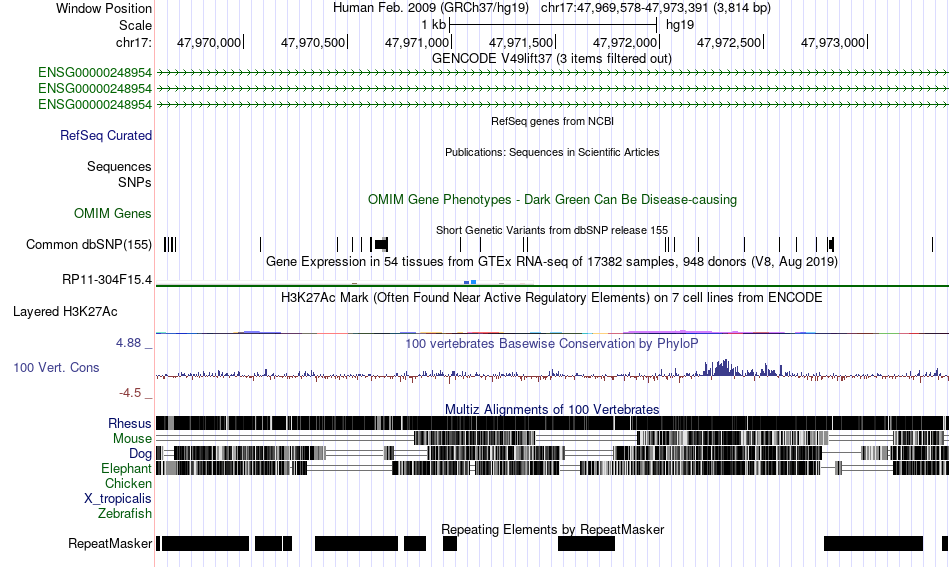The height and width of the screenshot is (567, 950).
Task: Click the Layered H3K27Ac track label
Action: click(65, 311)
